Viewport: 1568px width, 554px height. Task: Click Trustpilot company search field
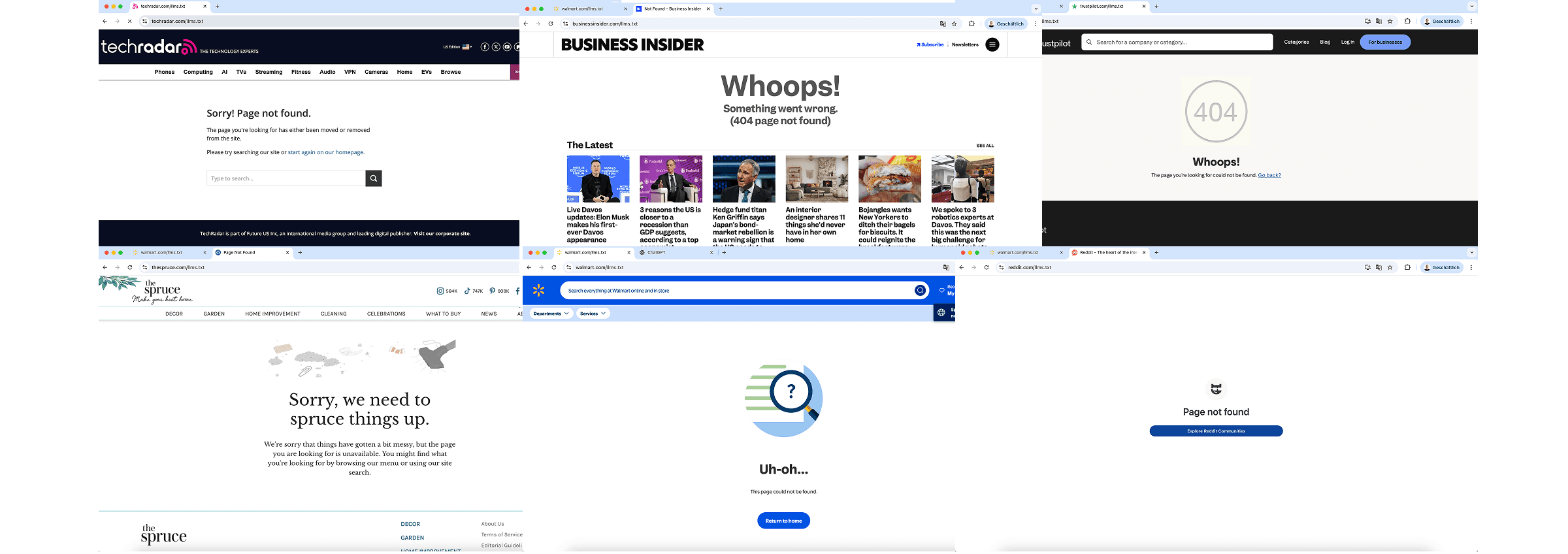pyautogui.click(x=1177, y=42)
